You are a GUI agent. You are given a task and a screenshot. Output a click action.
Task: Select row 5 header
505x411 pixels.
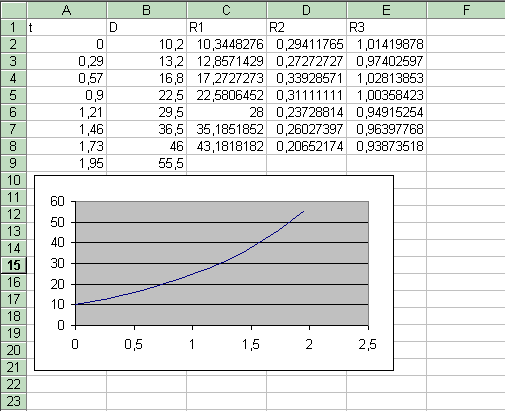13,95
